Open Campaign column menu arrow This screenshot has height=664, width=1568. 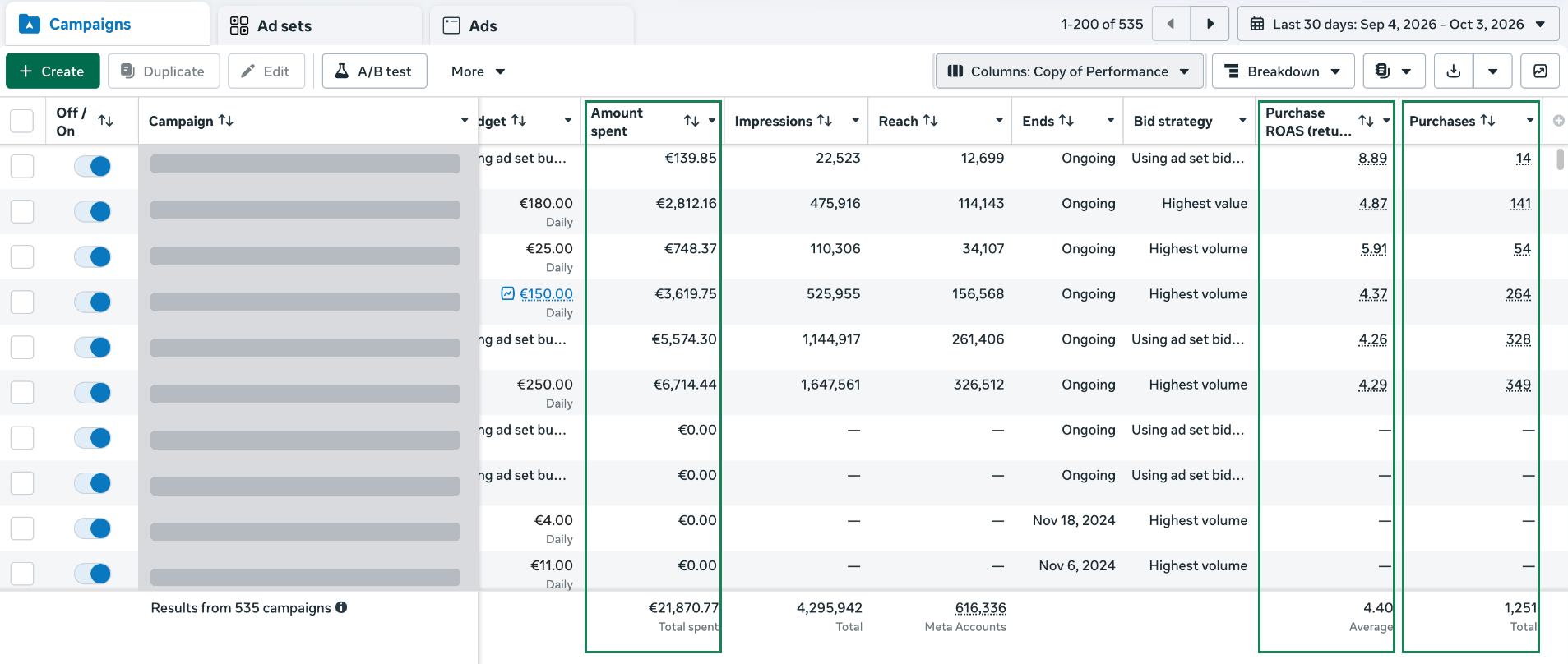[465, 121]
